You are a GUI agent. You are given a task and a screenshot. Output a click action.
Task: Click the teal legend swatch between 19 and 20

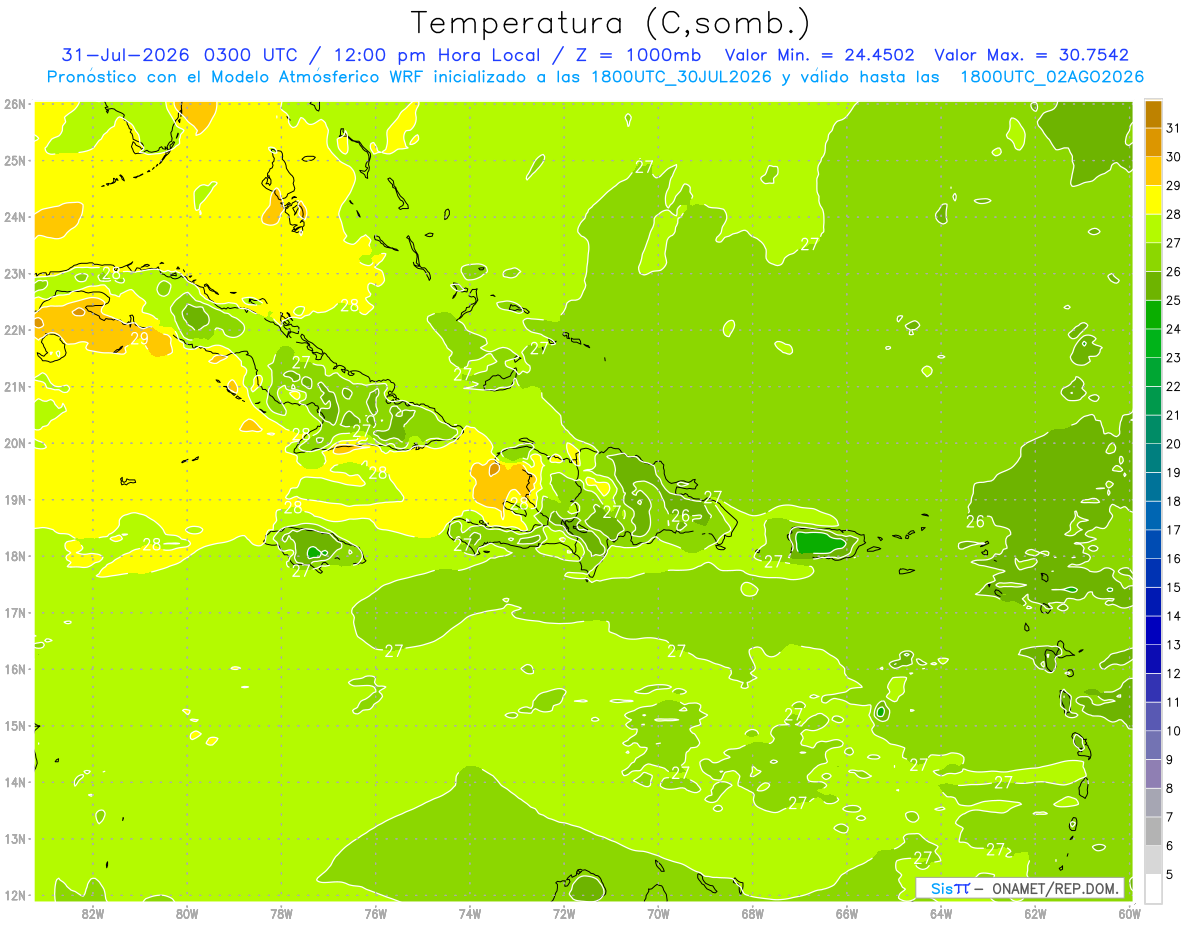point(1153,458)
